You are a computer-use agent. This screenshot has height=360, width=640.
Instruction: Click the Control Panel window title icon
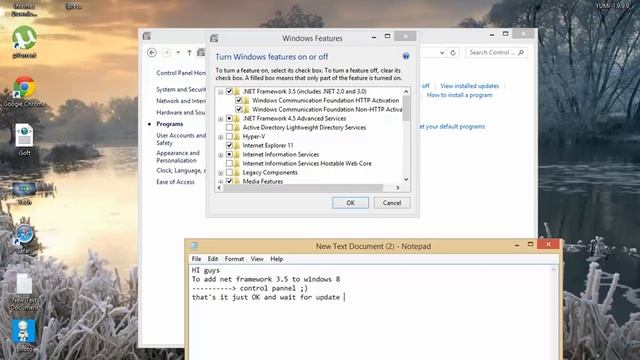147,36
